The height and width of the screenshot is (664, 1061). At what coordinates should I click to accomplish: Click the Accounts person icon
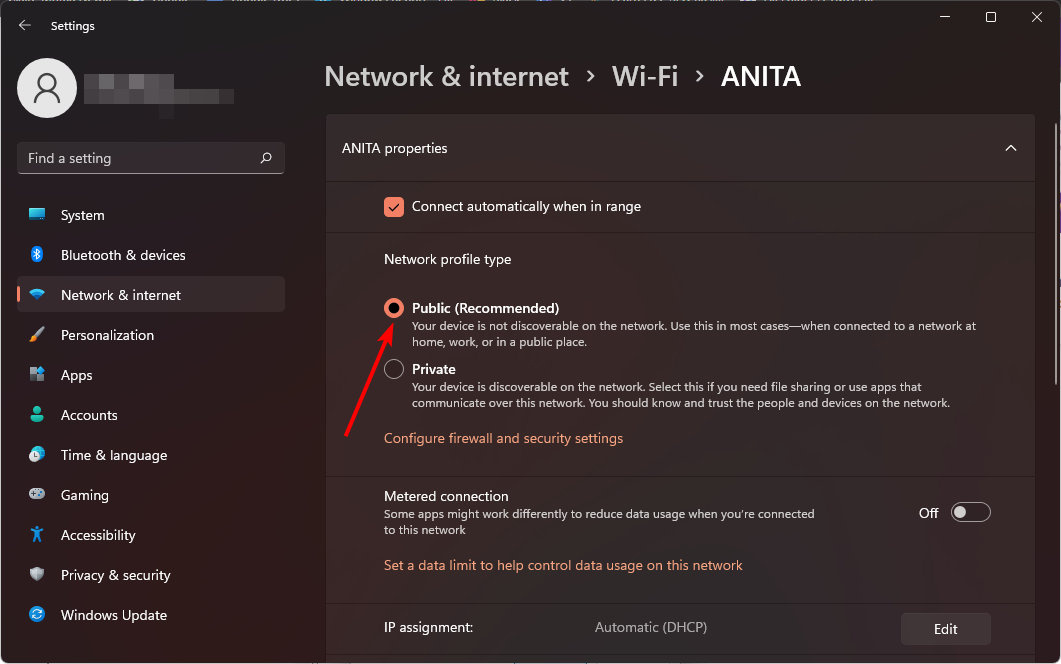click(x=37, y=415)
